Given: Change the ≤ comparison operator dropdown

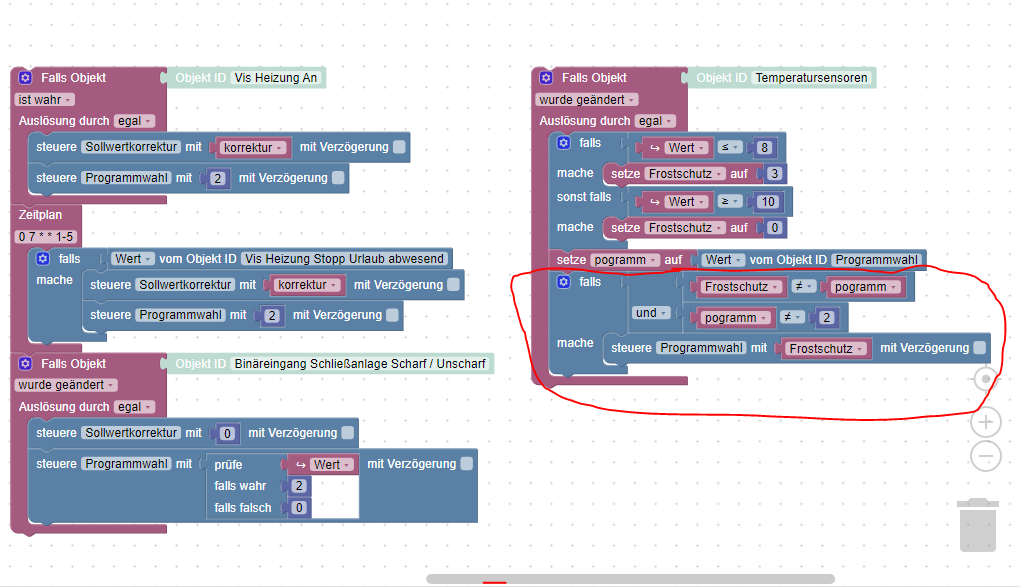Looking at the screenshot, I should [x=729, y=147].
